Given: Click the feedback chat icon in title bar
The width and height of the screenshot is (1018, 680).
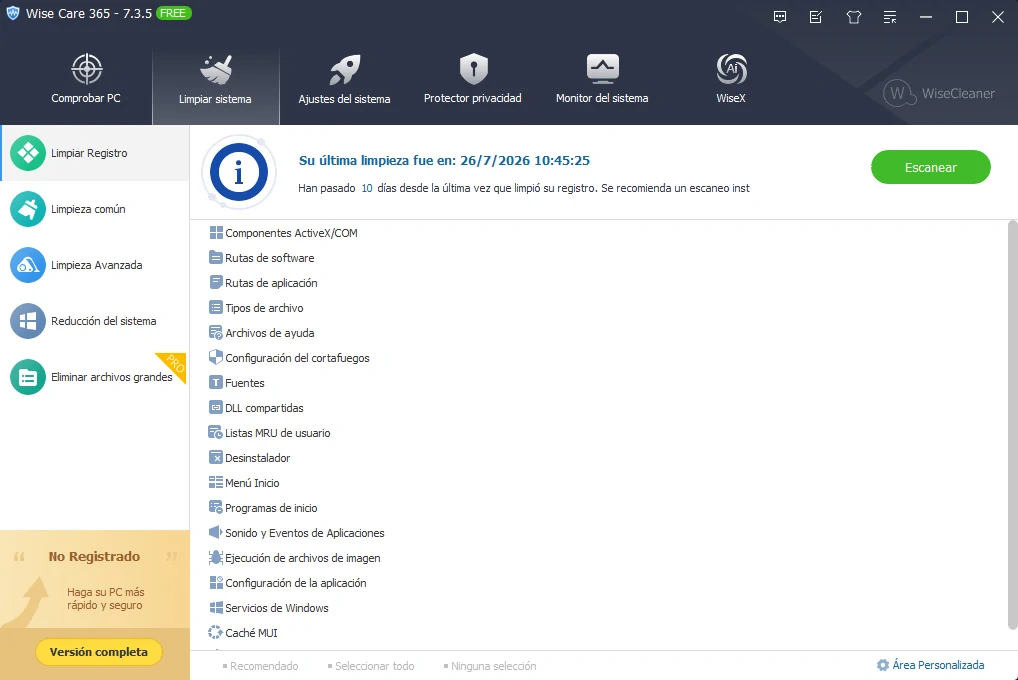Looking at the screenshot, I should (780, 17).
